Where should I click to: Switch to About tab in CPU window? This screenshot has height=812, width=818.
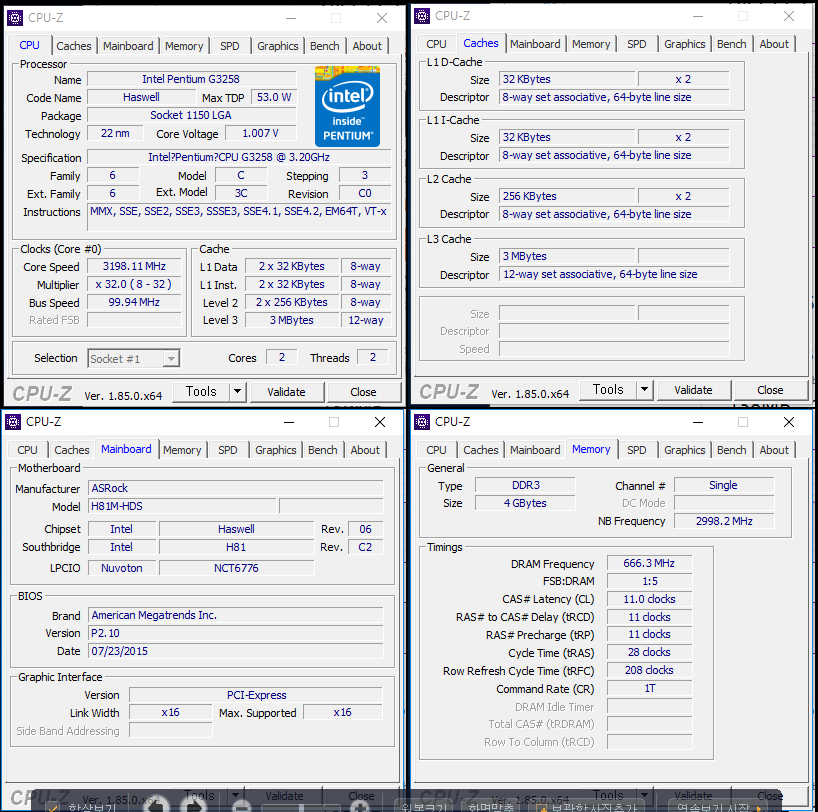coord(367,46)
